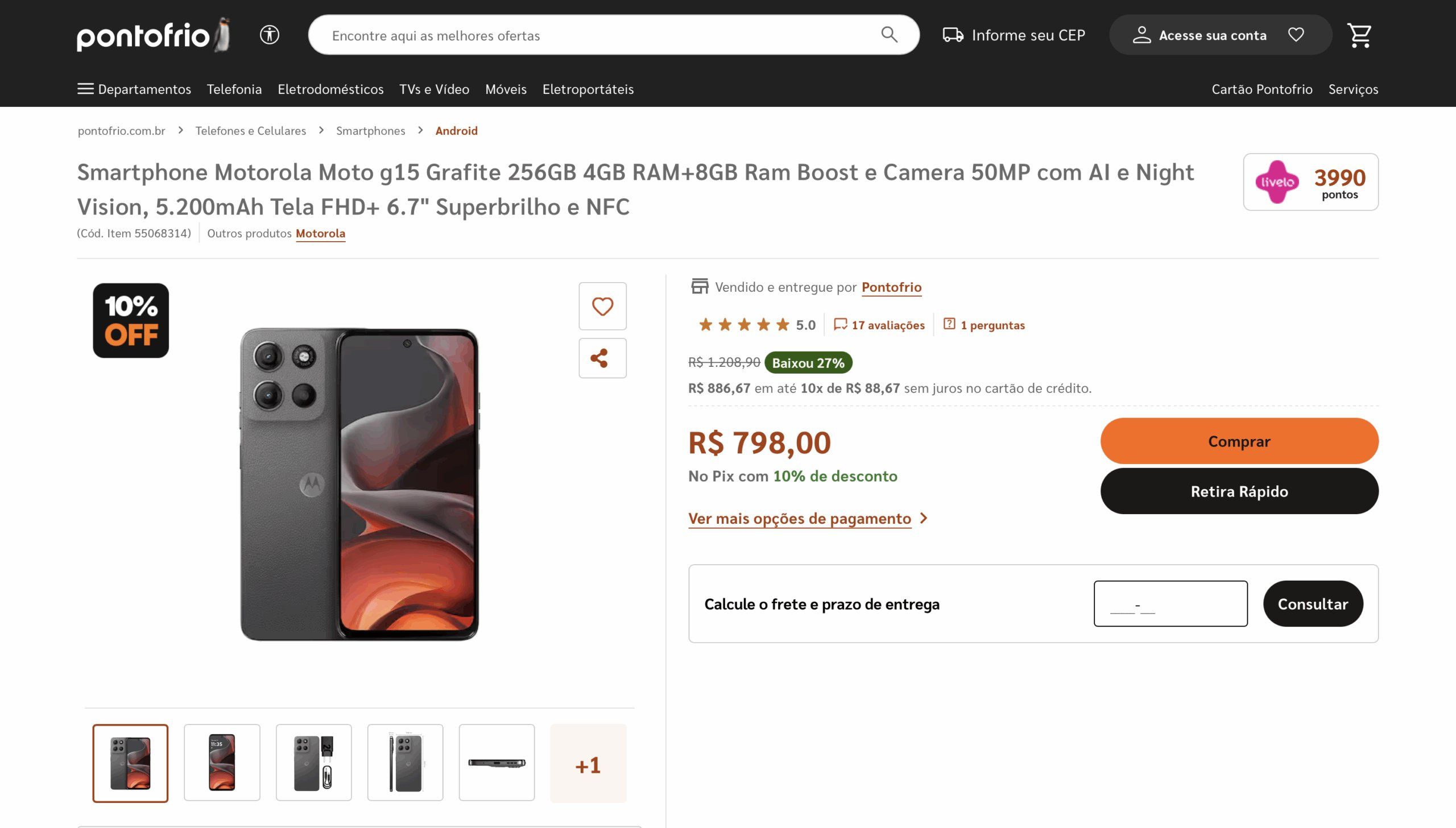Click the delivery truck CEP icon
Viewport: 1456px width, 828px height.
coord(953,35)
